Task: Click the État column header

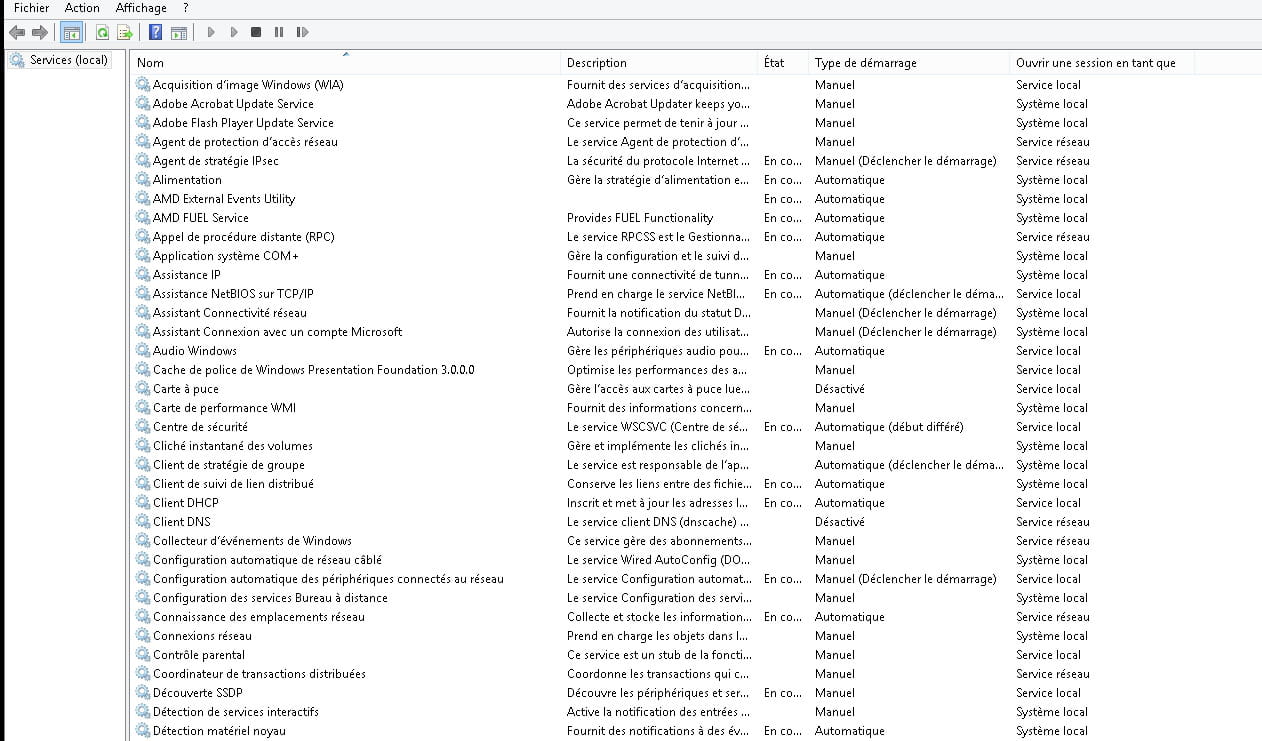Action: [x=774, y=63]
